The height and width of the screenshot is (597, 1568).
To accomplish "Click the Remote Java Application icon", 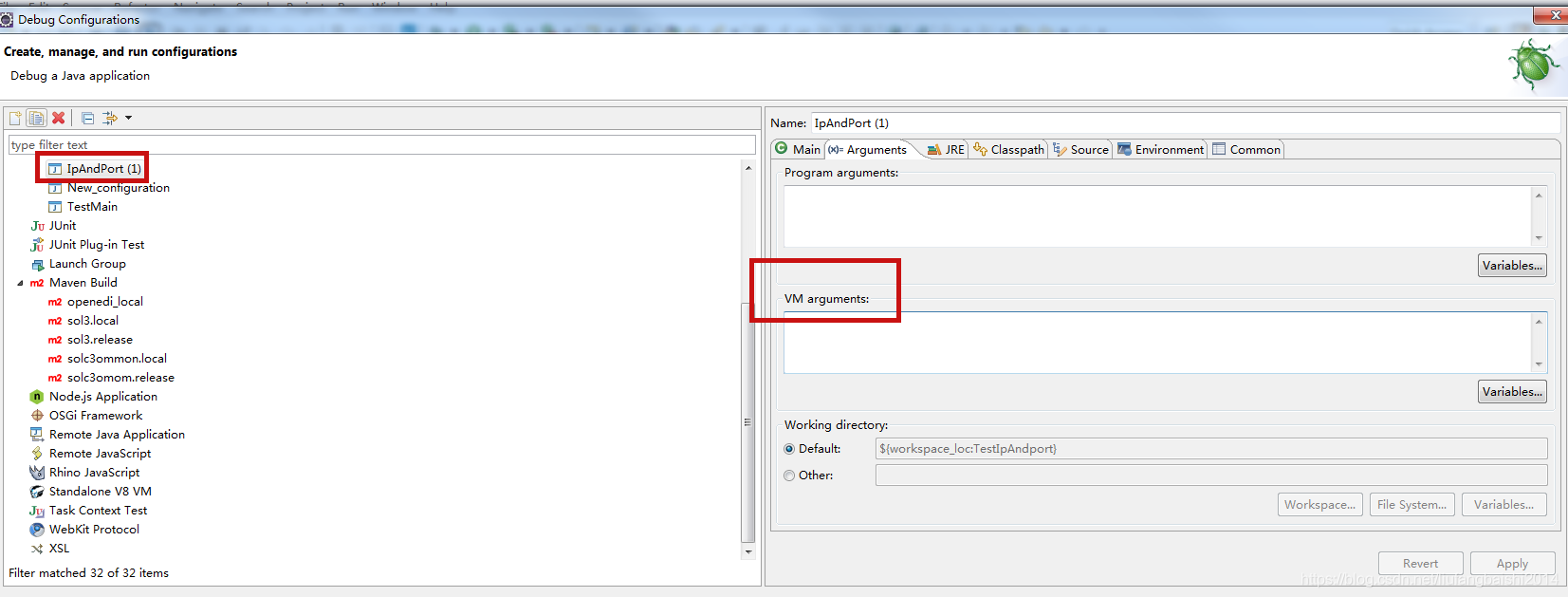I will 37,435.
